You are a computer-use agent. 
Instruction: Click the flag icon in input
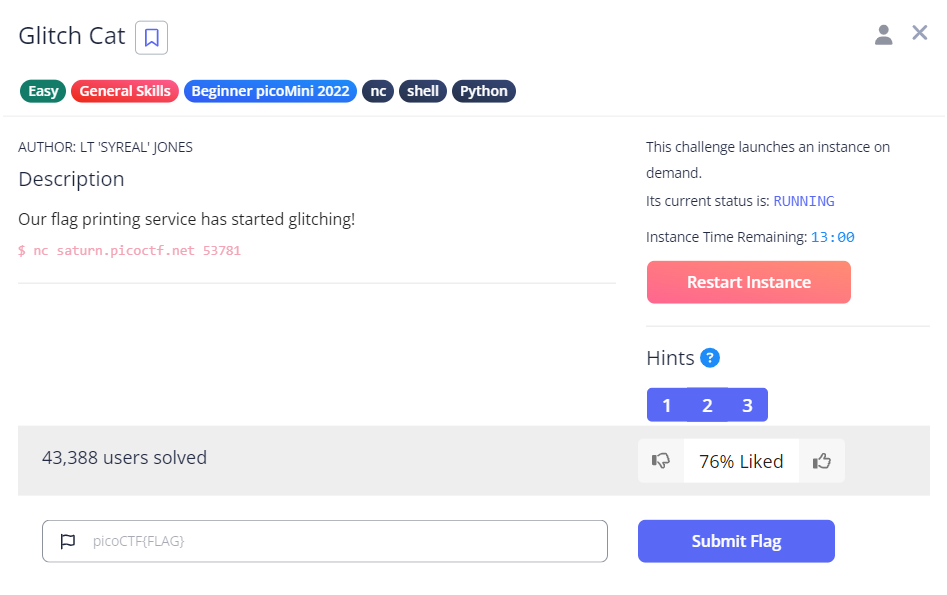(x=68, y=541)
